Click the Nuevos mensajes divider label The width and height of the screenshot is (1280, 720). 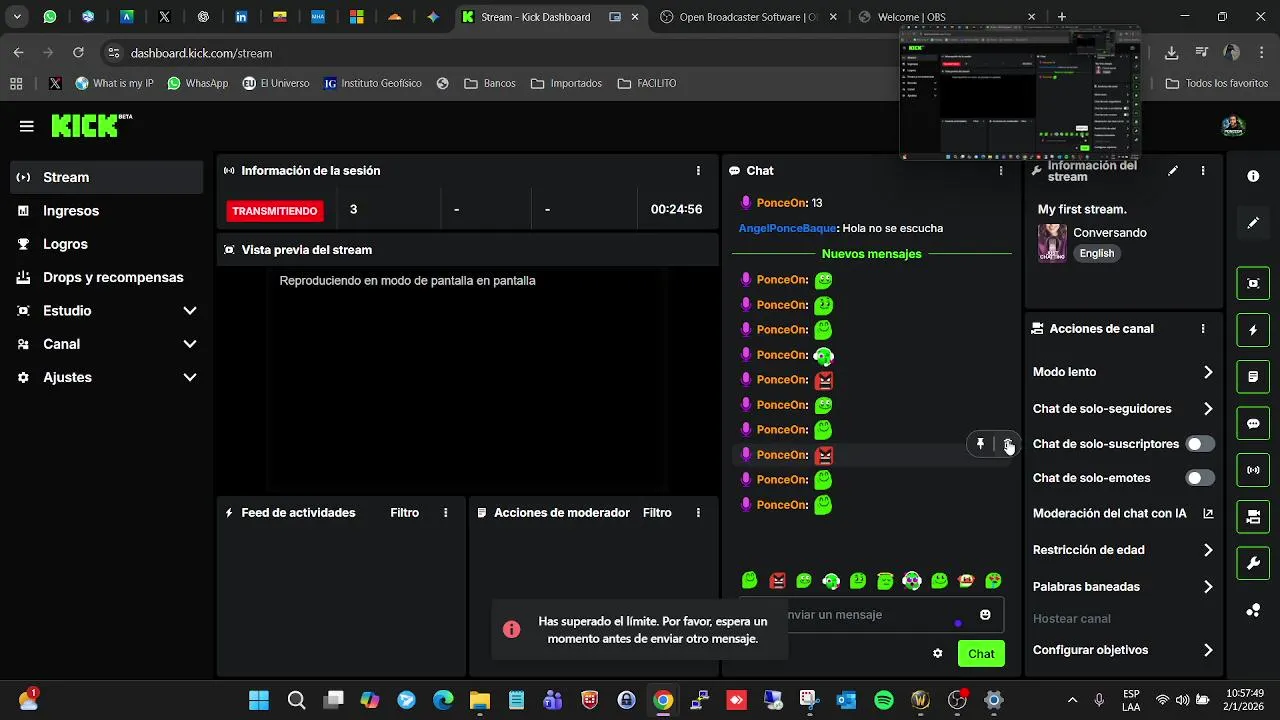click(872, 254)
